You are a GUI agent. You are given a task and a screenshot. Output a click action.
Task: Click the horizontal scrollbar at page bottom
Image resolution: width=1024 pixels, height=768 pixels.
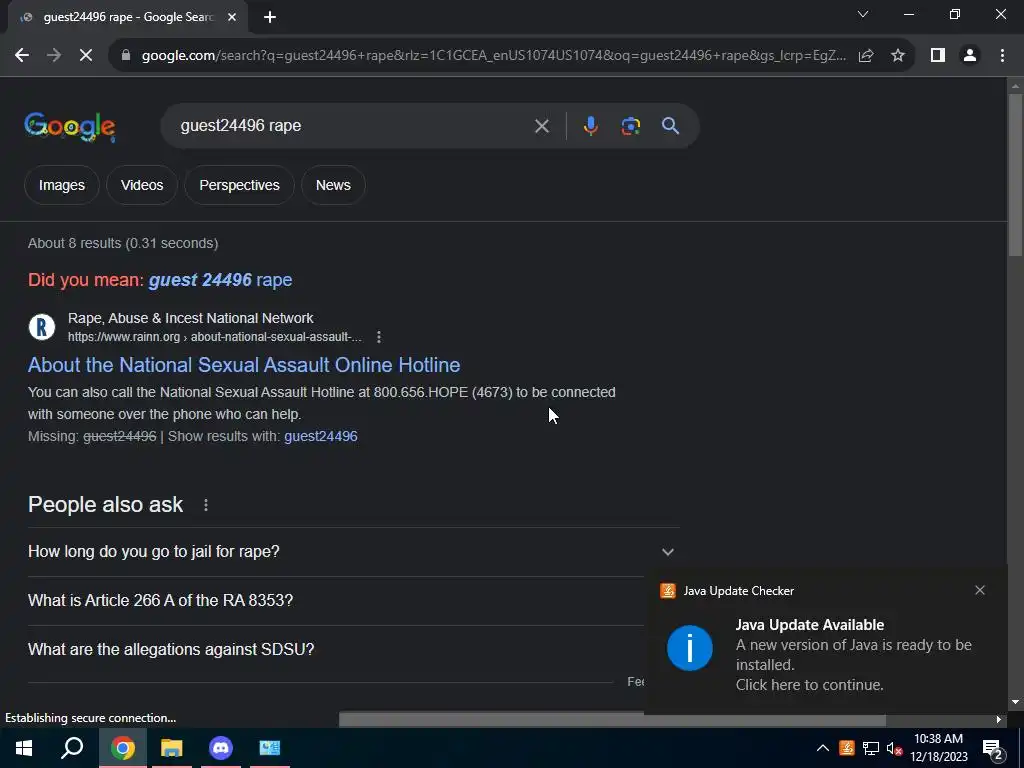(x=612, y=720)
